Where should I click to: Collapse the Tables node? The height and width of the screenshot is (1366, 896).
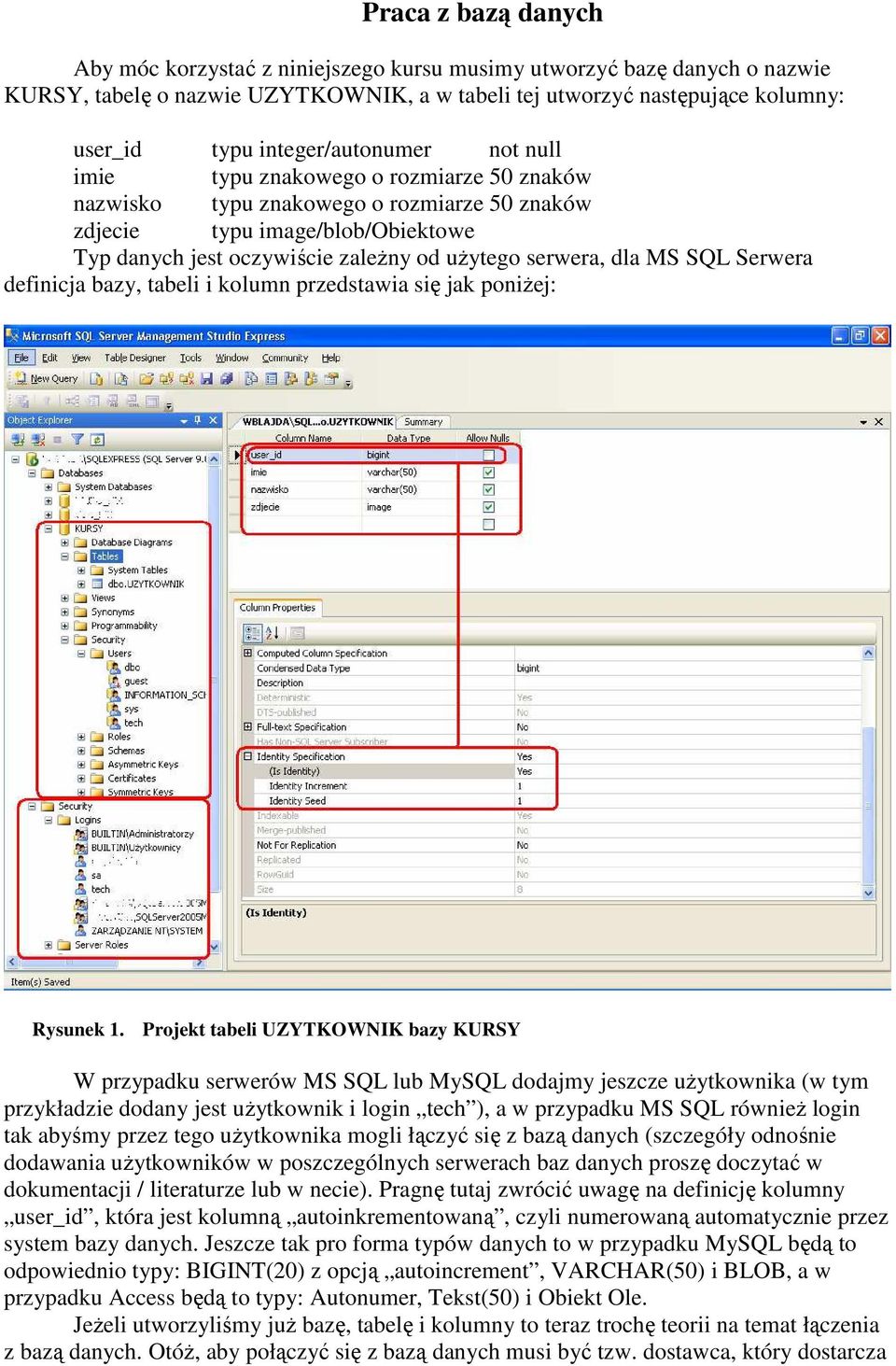[65, 556]
